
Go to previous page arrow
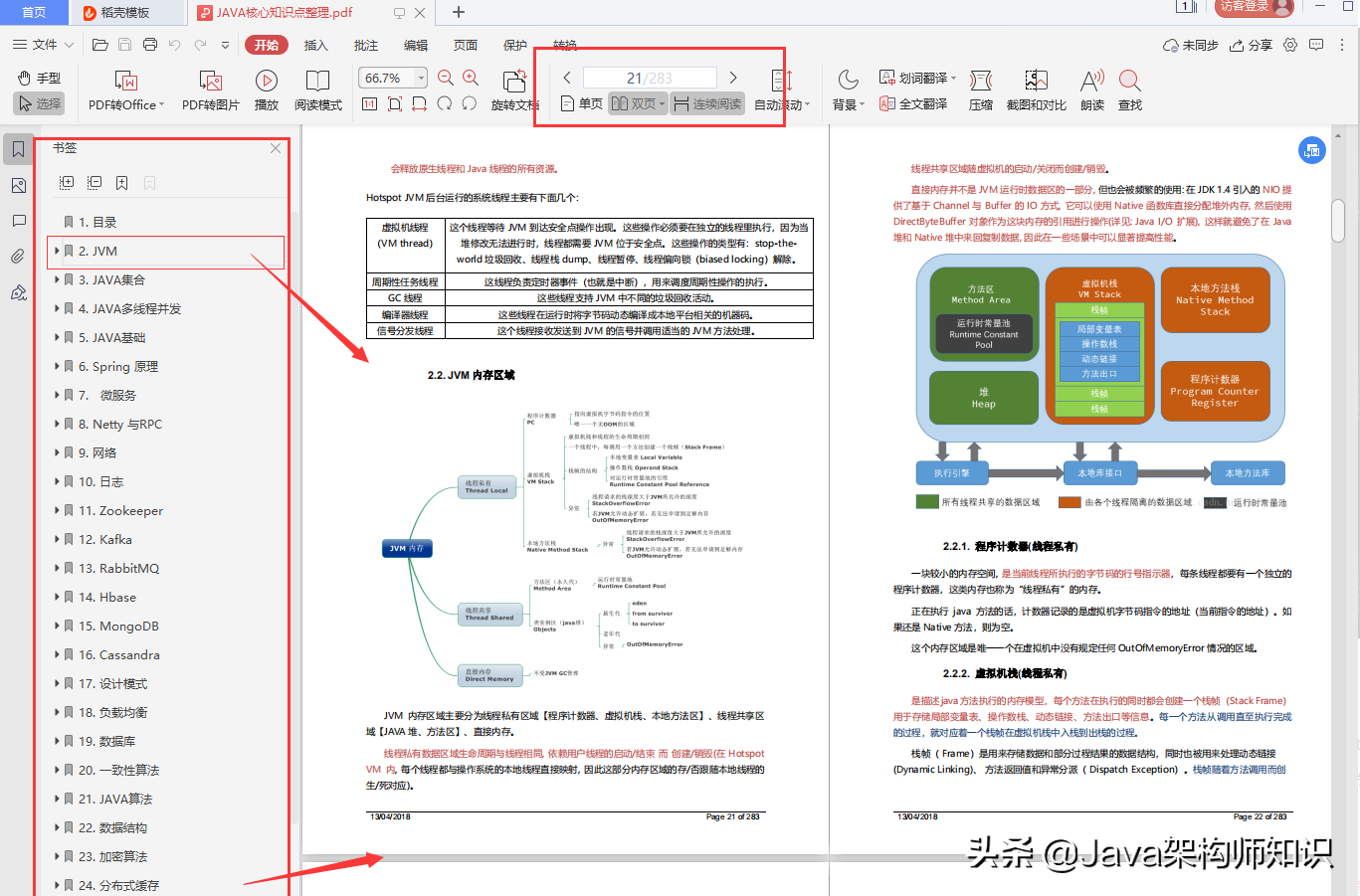[567, 78]
